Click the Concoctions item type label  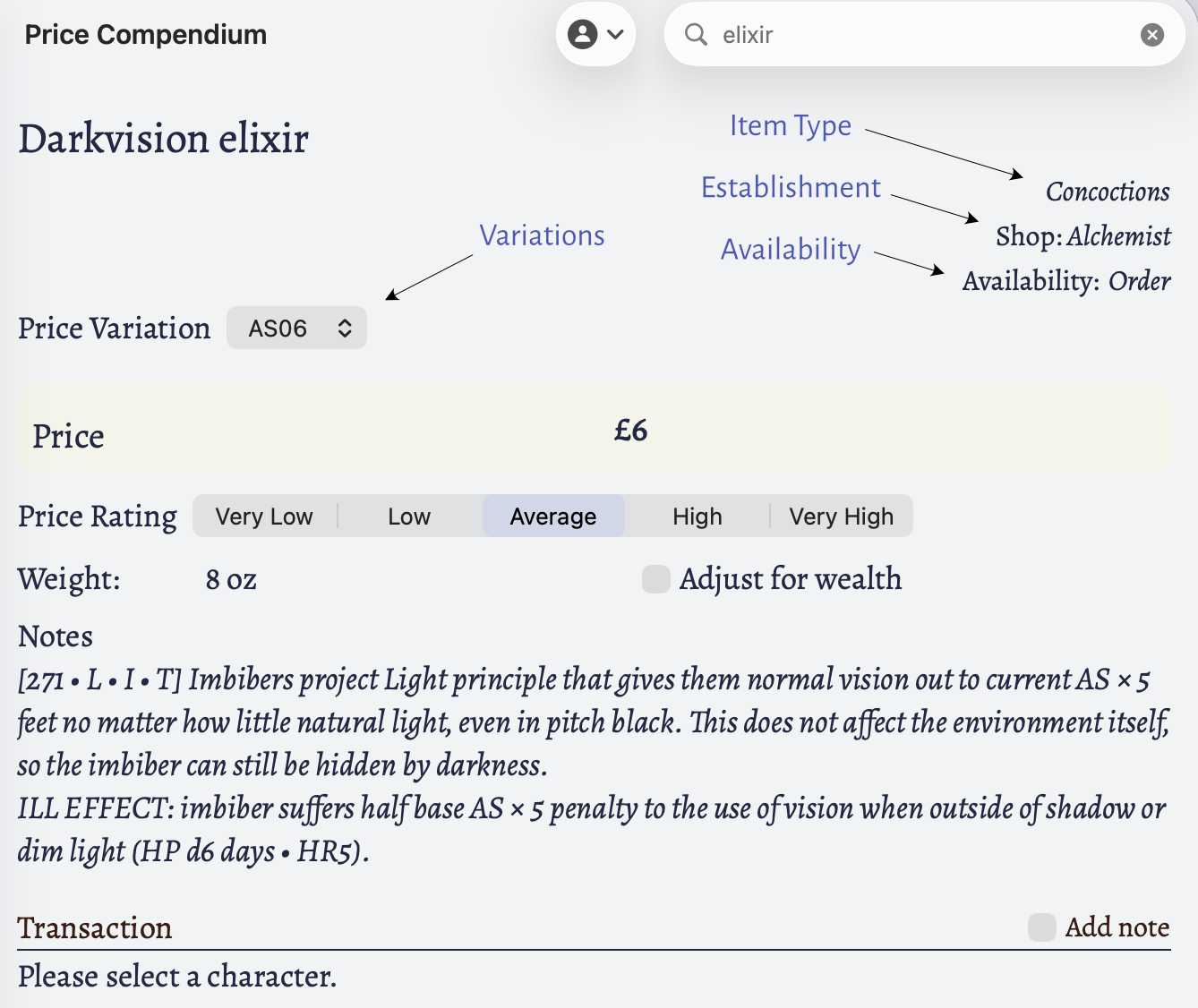(x=1108, y=192)
